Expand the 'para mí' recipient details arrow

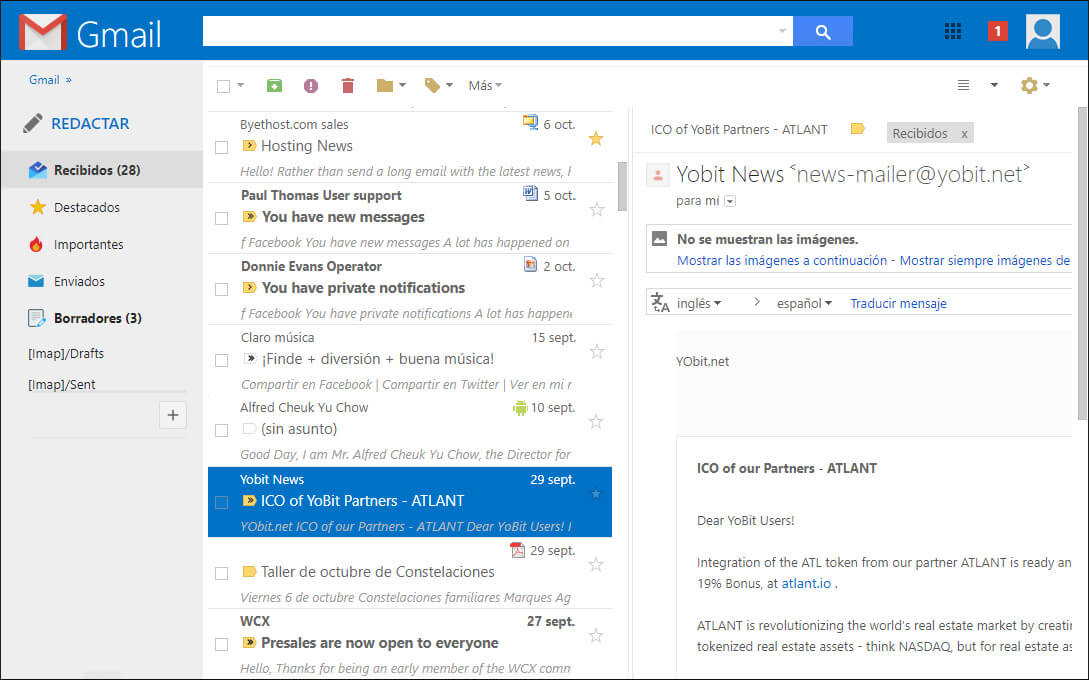pos(730,201)
